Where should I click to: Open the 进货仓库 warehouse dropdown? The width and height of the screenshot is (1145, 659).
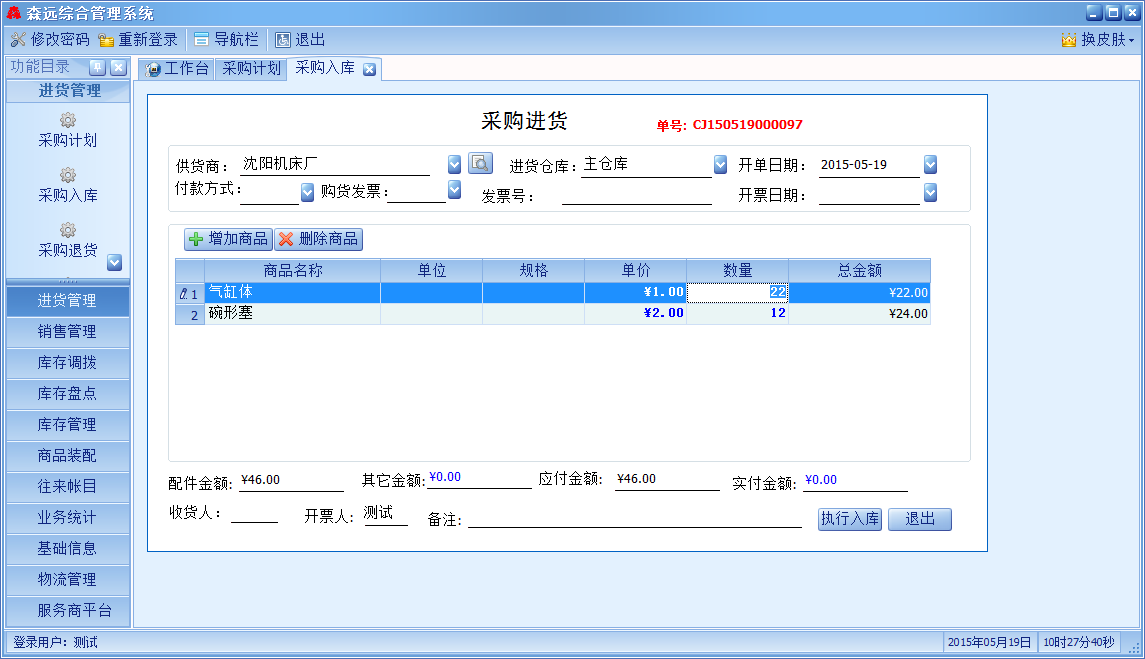point(720,165)
